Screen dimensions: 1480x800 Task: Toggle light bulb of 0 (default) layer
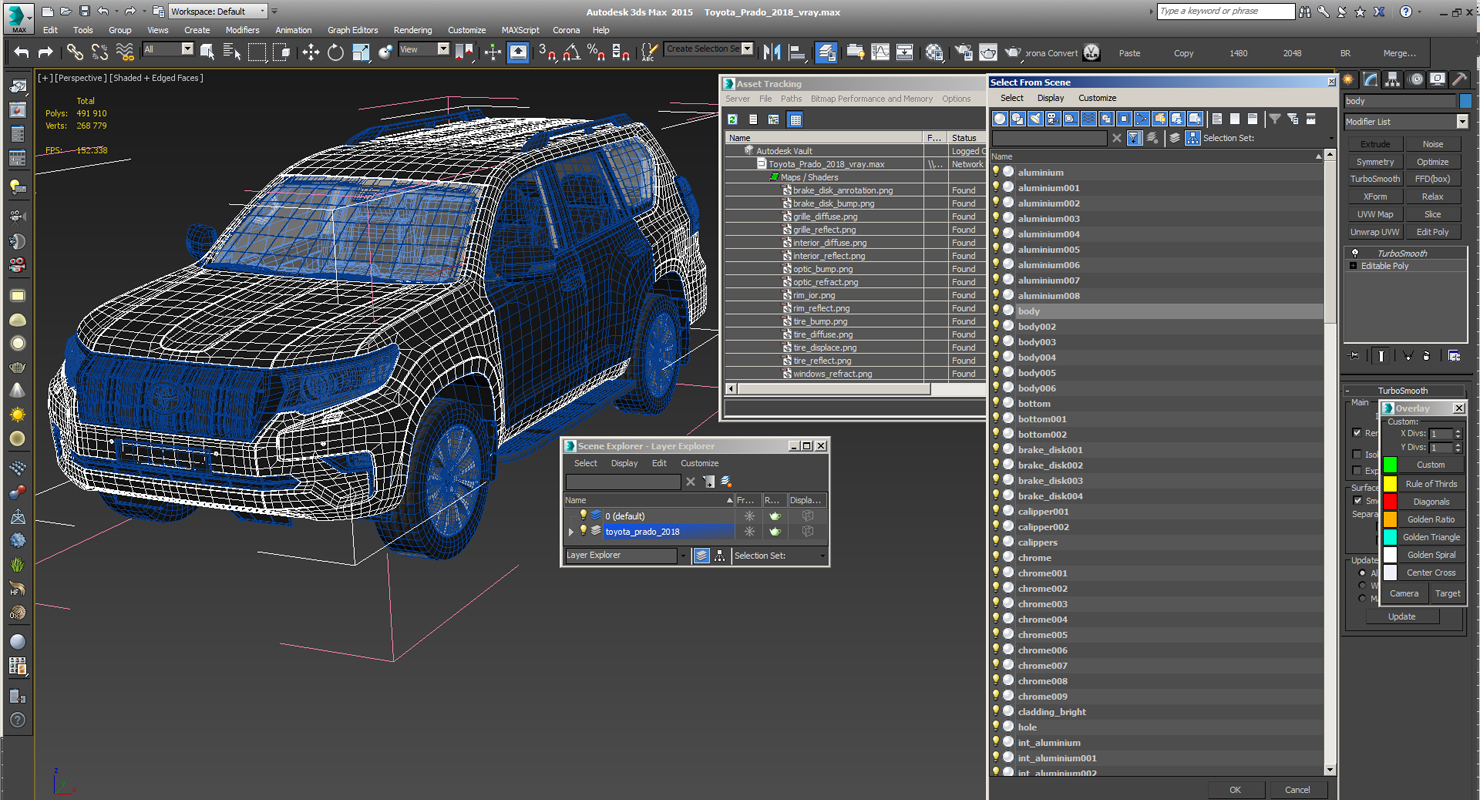(x=584, y=516)
